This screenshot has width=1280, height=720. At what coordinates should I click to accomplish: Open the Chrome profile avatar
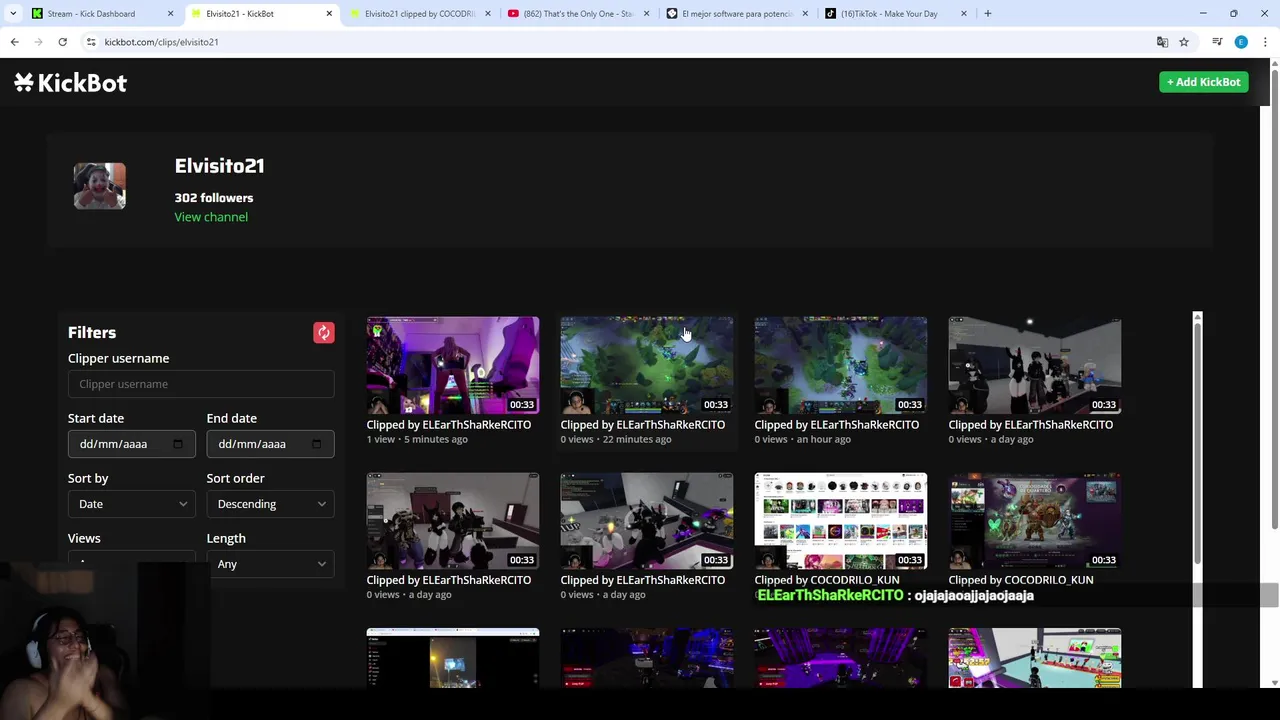pyautogui.click(x=1241, y=42)
